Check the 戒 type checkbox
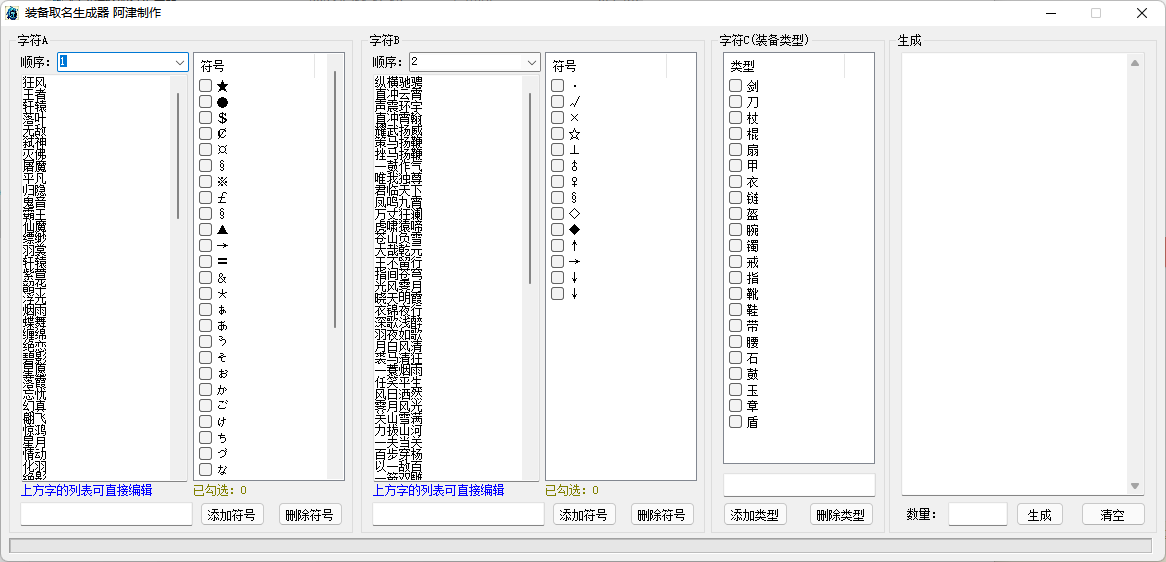The image size is (1166, 562). tap(735, 262)
